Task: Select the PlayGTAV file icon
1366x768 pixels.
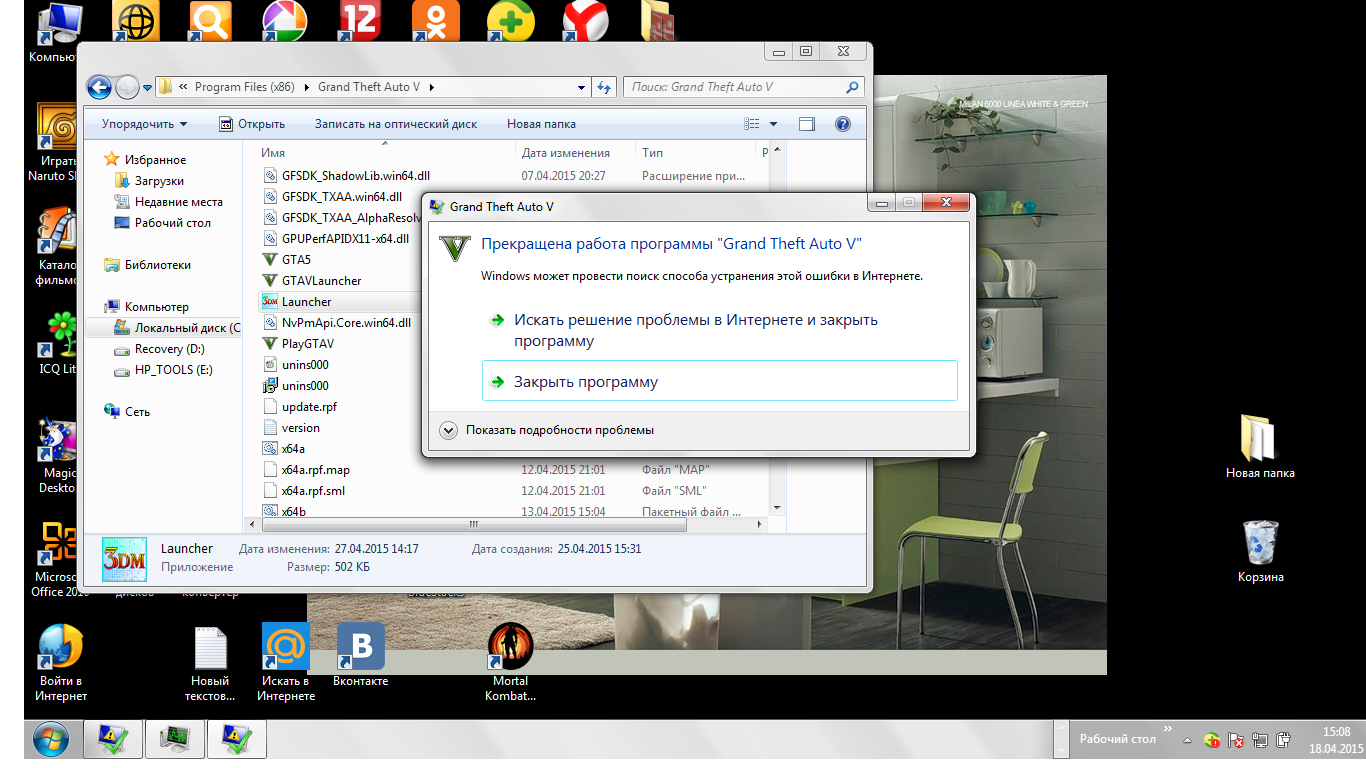Action: (x=269, y=344)
